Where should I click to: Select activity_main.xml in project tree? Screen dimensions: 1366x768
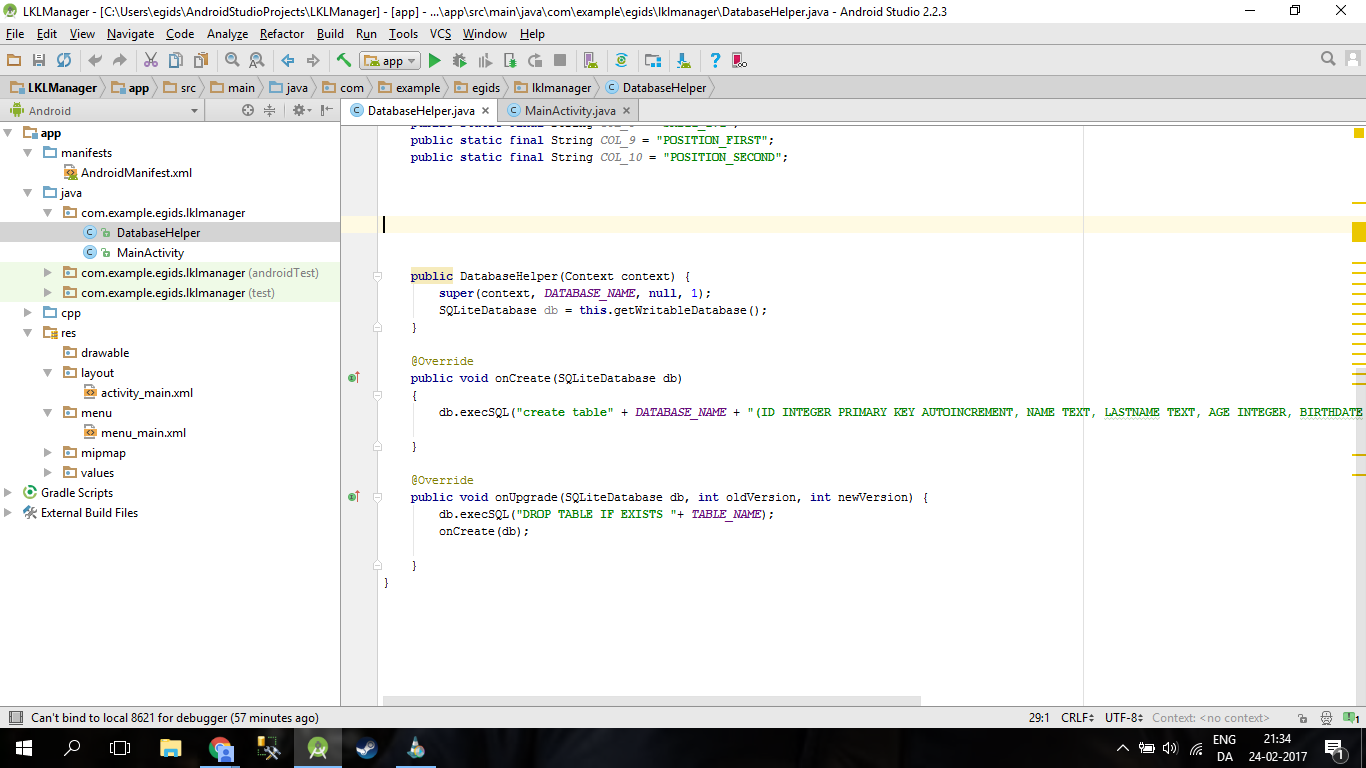[x=146, y=393]
